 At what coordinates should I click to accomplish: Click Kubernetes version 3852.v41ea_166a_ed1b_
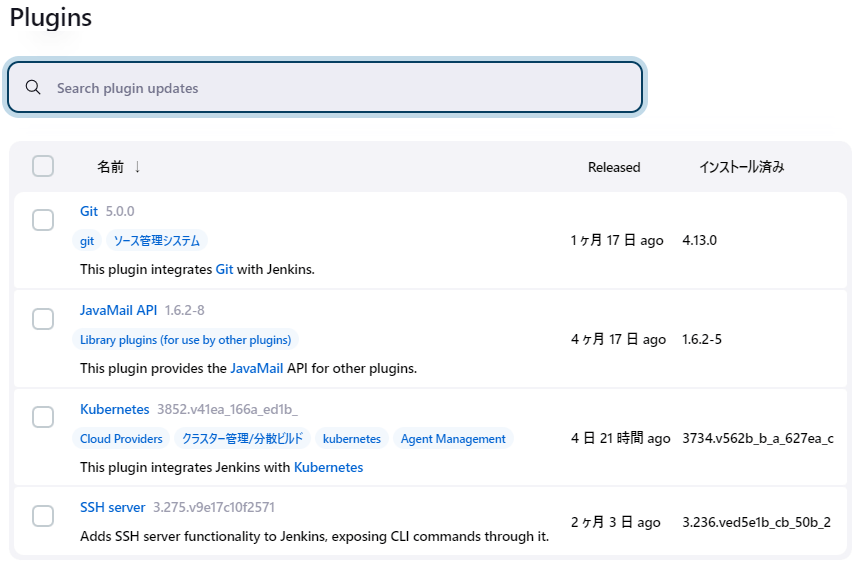click(227, 410)
